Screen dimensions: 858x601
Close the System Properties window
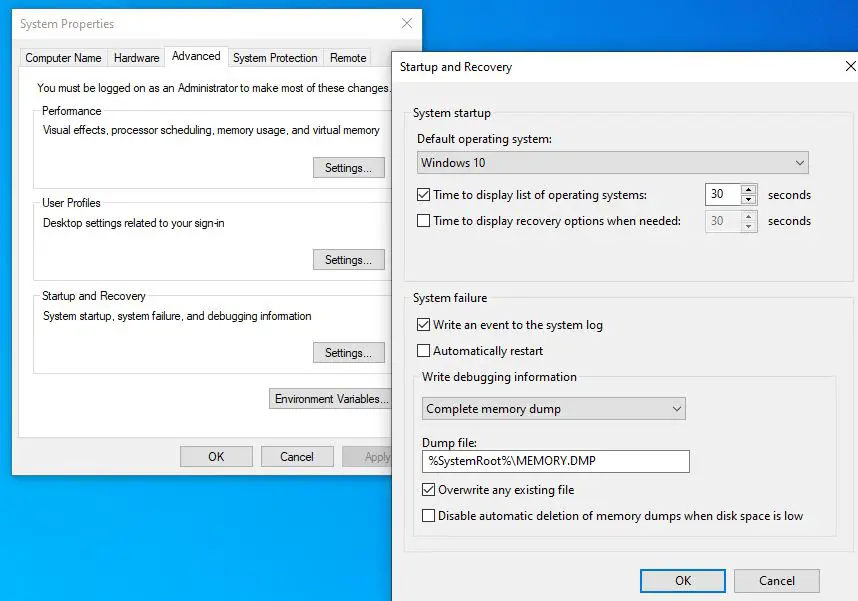pos(406,23)
